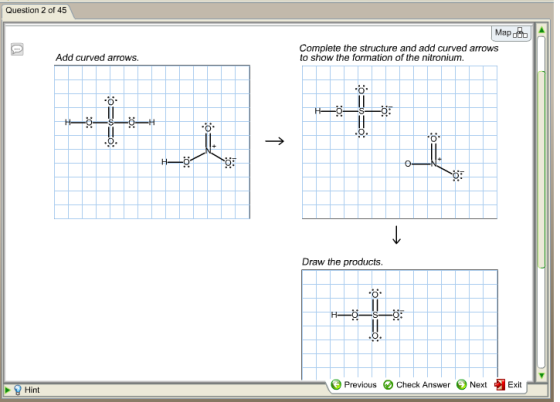Go to the Next question

point(472,385)
